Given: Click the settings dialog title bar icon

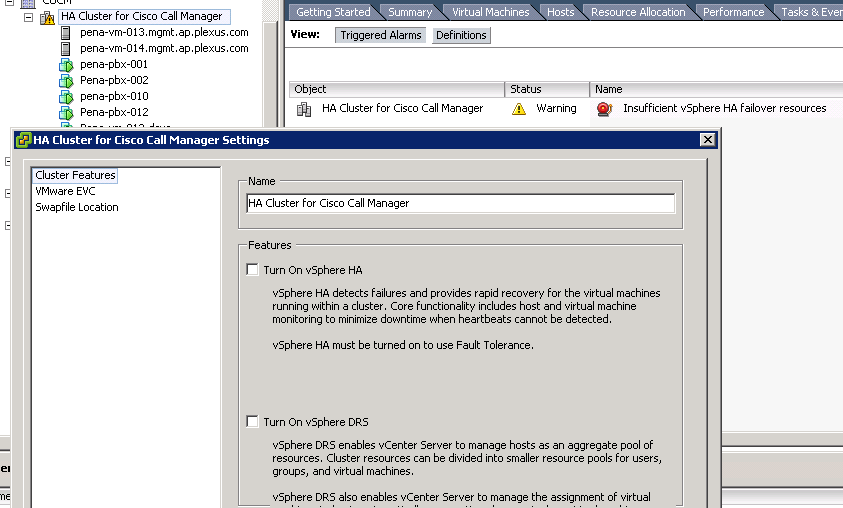Looking at the screenshot, I should click(23, 140).
